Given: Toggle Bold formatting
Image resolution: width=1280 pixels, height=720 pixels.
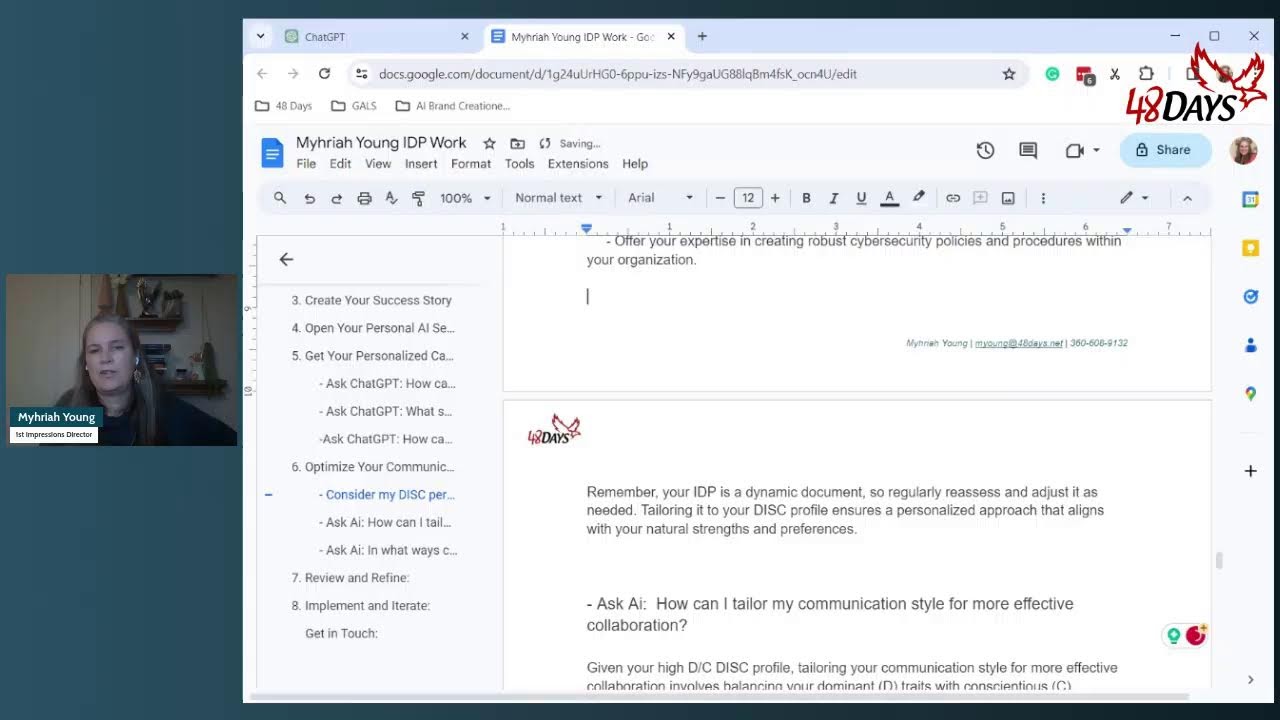Looking at the screenshot, I should (806, 198).
